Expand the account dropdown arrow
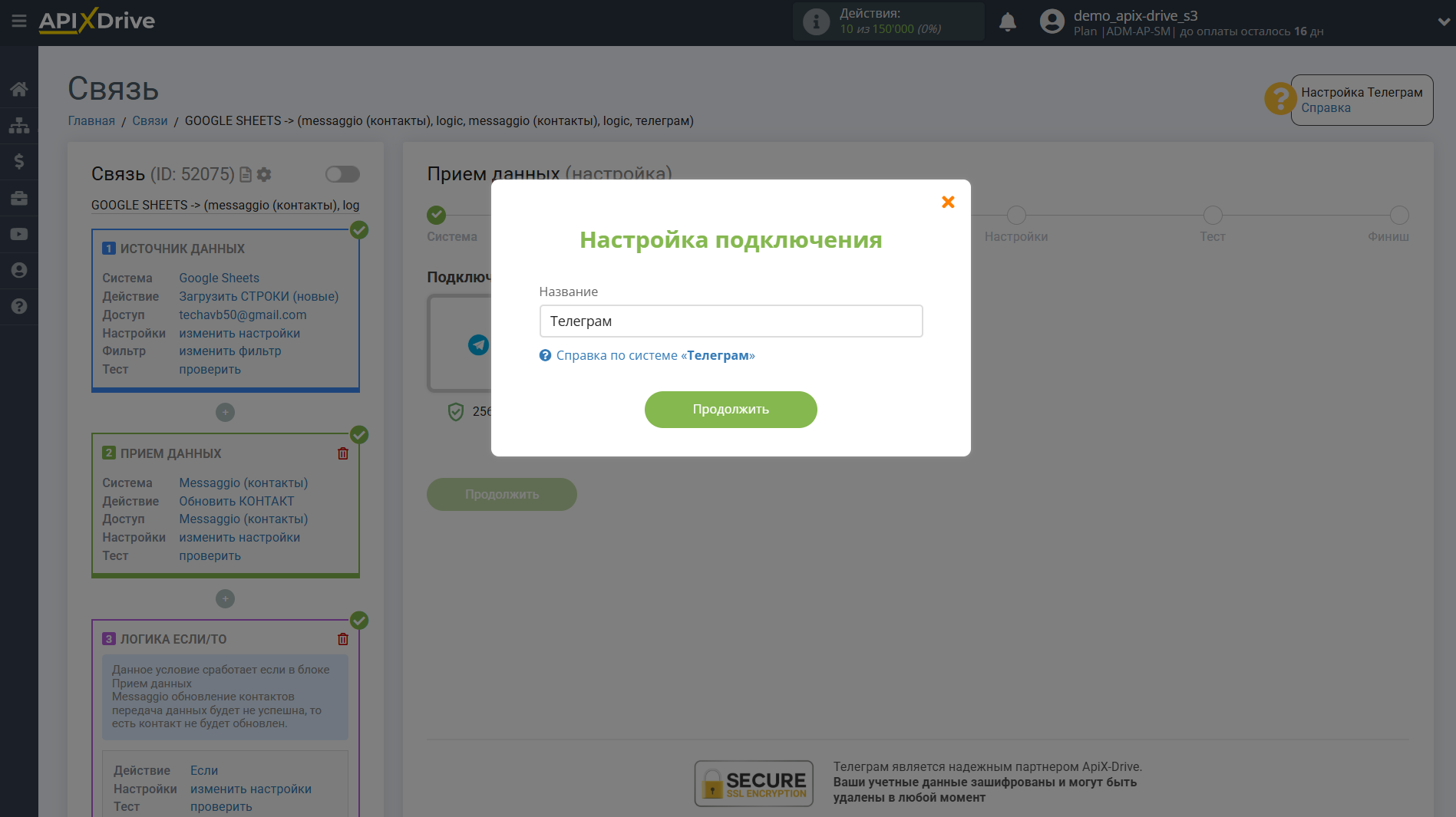 click(1443, 22)
